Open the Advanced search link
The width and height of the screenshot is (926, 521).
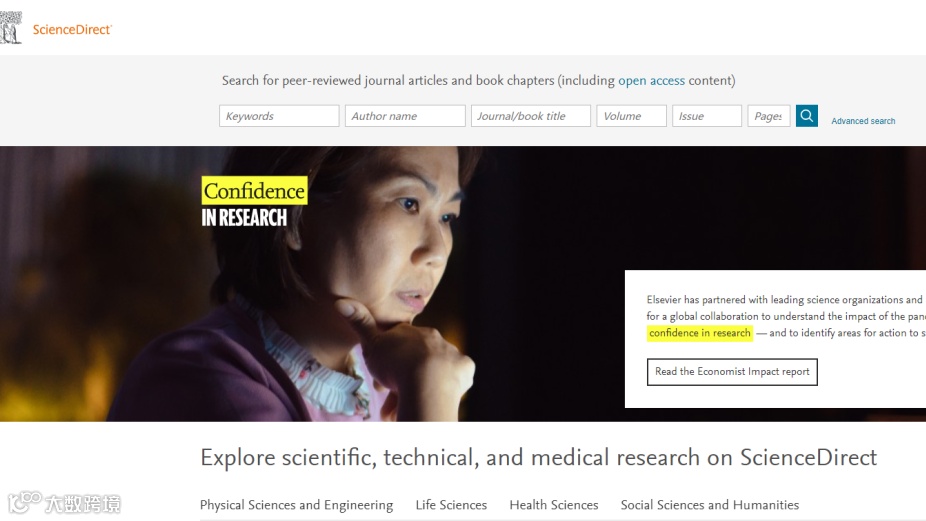pyautogui.click(x=863, y=121)
